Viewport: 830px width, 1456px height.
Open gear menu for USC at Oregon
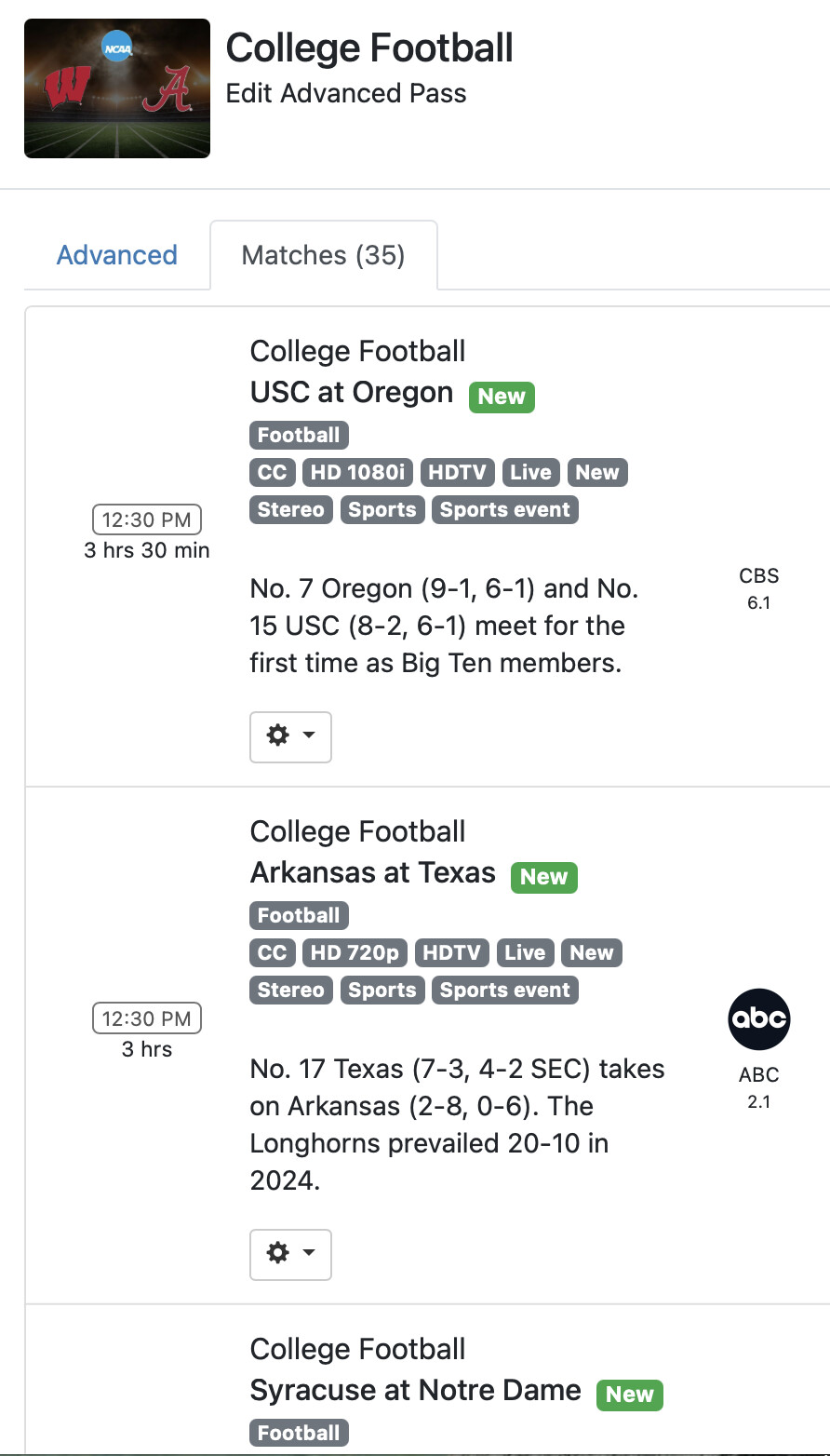(290, 736)
